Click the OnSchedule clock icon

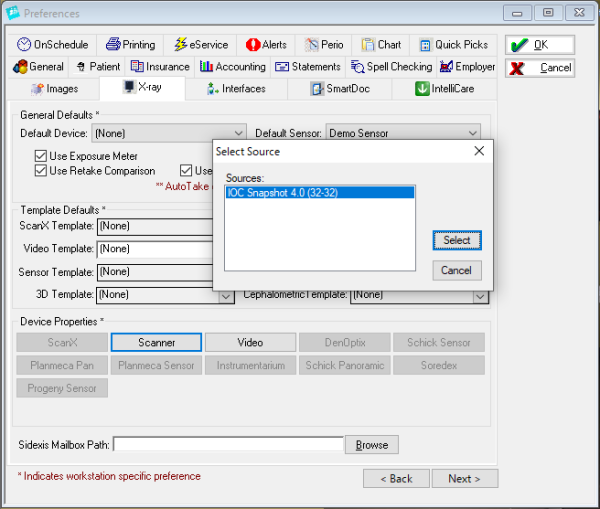pos(24,45)
